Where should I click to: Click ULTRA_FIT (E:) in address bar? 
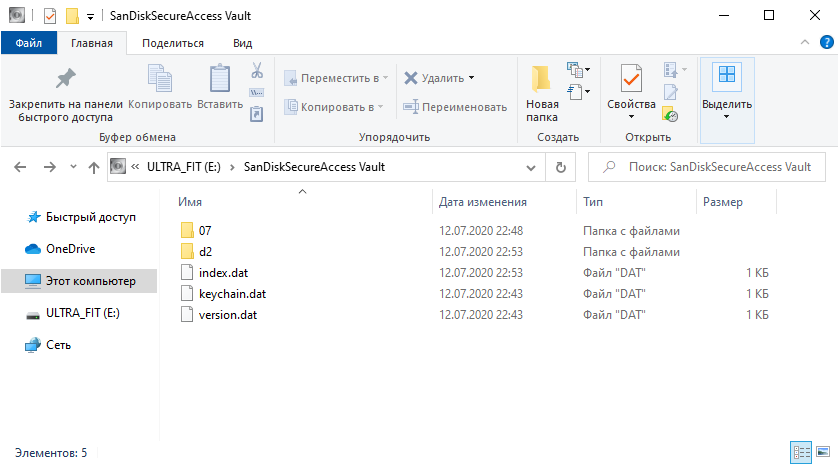tap(184, 167)
